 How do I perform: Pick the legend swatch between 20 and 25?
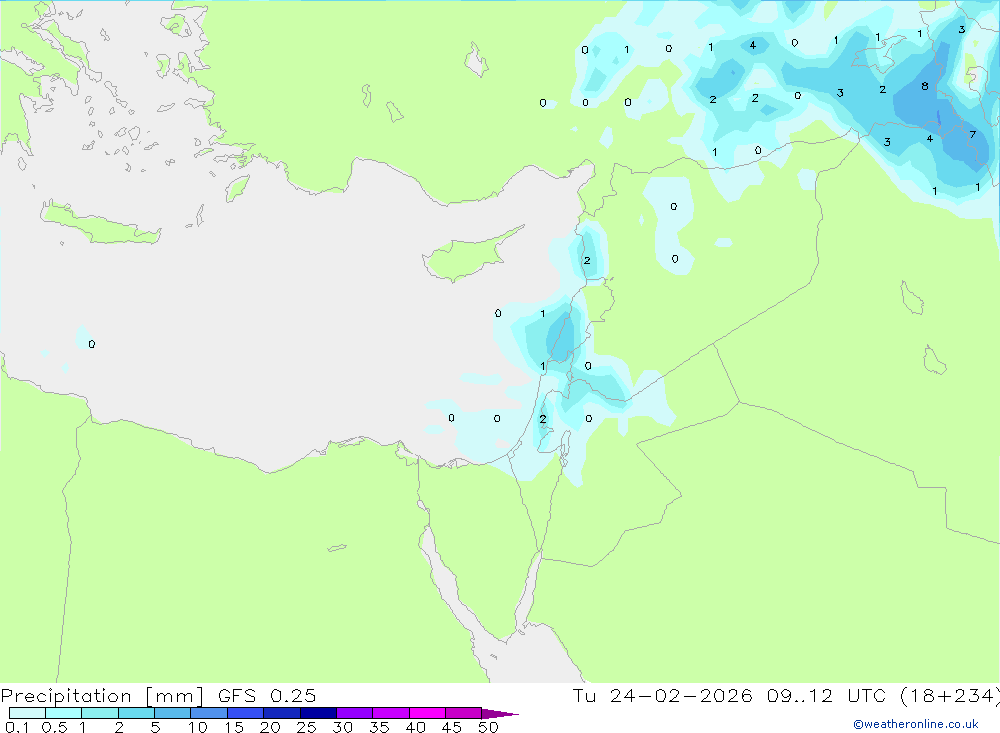(281, 713)
